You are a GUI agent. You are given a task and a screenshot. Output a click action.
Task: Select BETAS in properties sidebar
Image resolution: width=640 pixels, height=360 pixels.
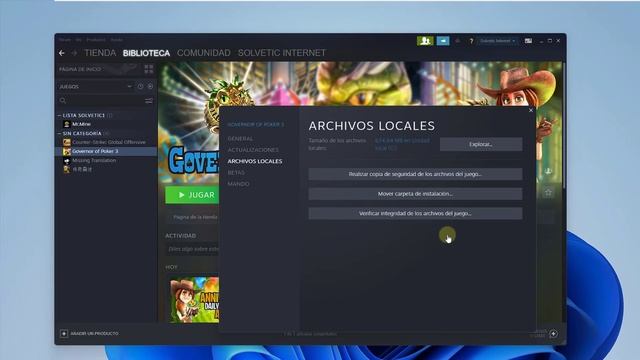click(x=236, y=173)
